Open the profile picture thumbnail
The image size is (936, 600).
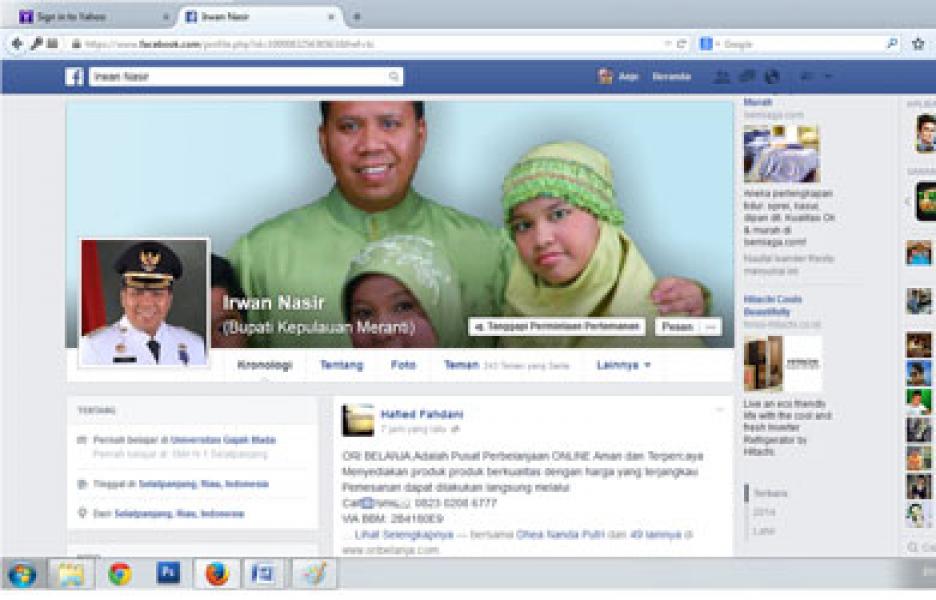(144, 303)
